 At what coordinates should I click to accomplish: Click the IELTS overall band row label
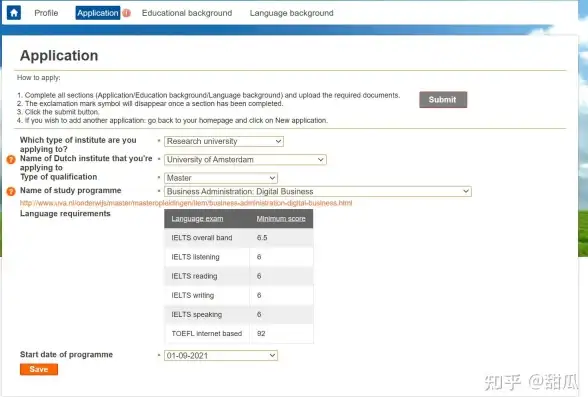point(202,238)
